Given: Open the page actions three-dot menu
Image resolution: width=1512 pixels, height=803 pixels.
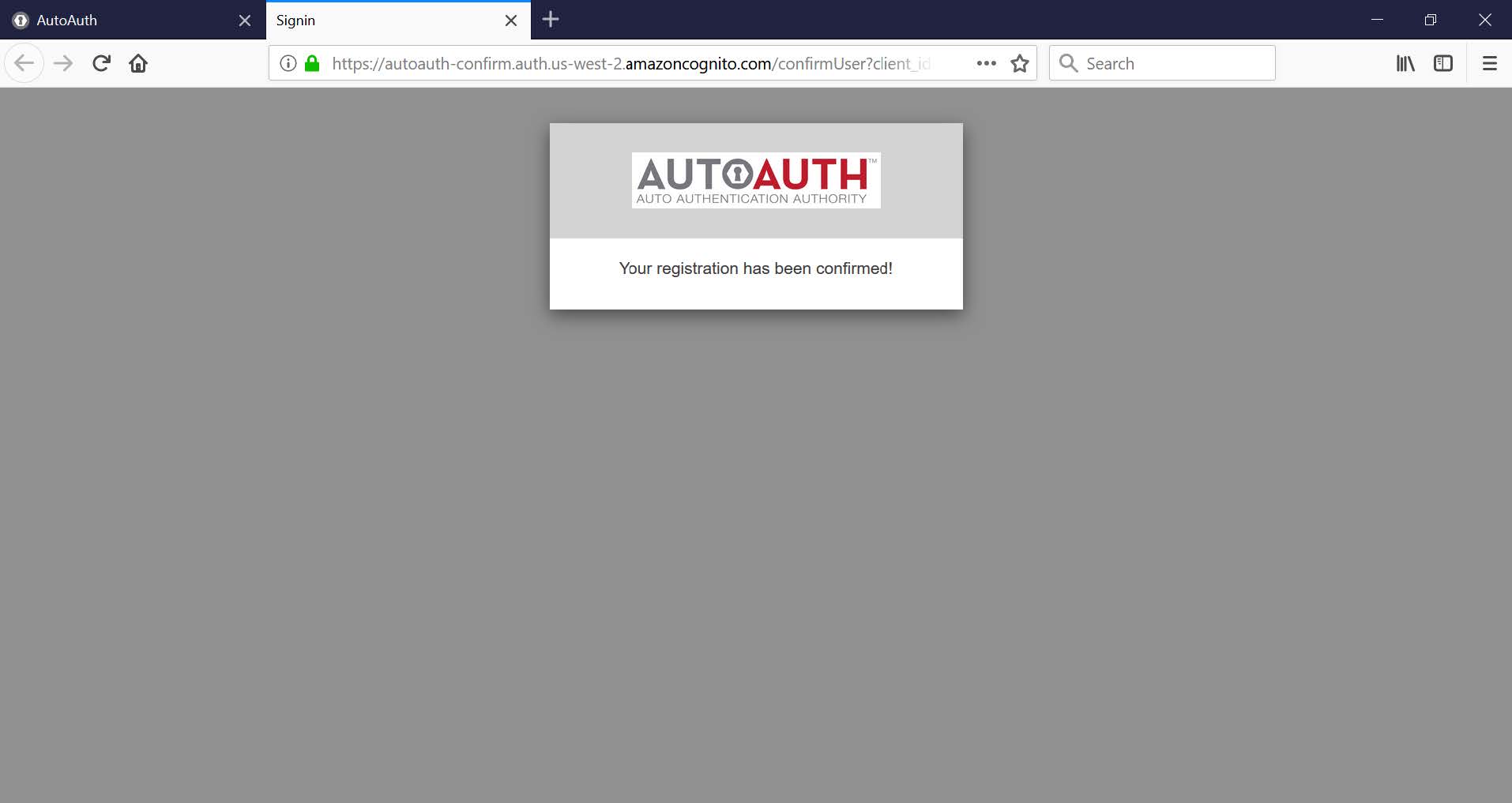Looking at the screenshot, I should point(986,63).
